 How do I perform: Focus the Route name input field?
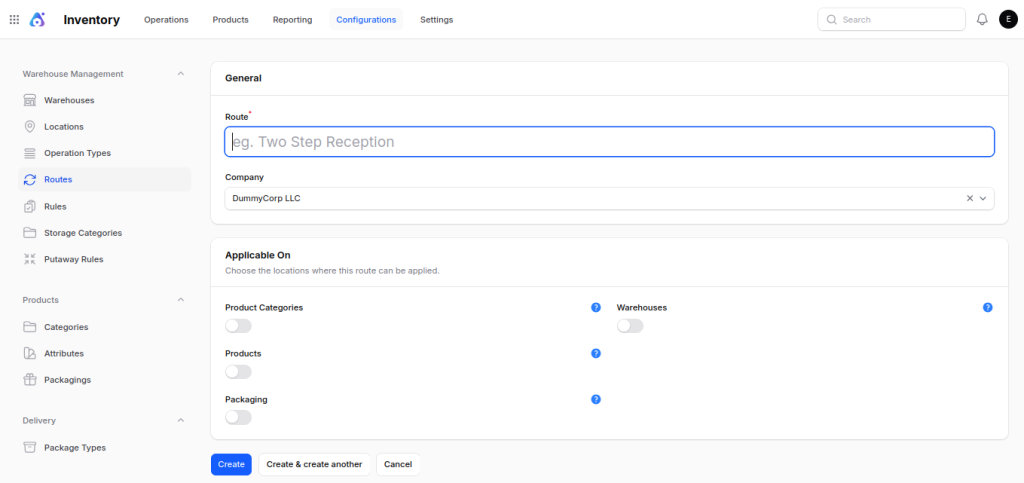pyautogui.click(x=609, y=142)
